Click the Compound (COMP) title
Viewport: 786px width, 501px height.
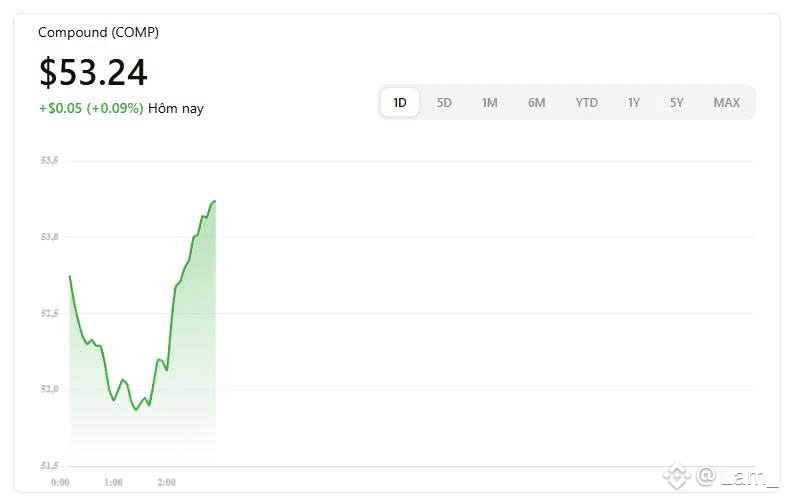pos(98,32)
